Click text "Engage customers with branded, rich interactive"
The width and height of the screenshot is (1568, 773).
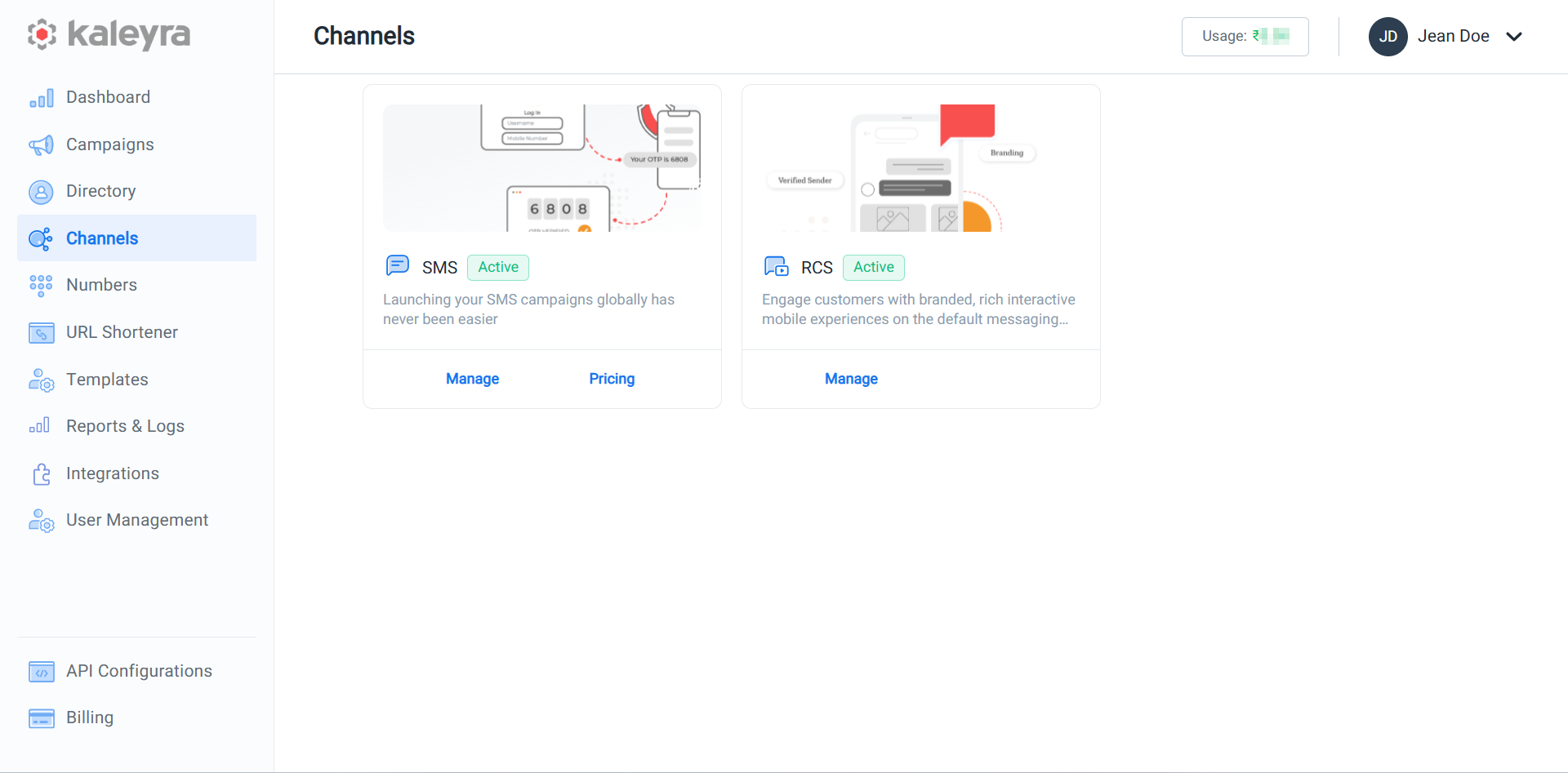pyautogui.click(x=919, y=300)
